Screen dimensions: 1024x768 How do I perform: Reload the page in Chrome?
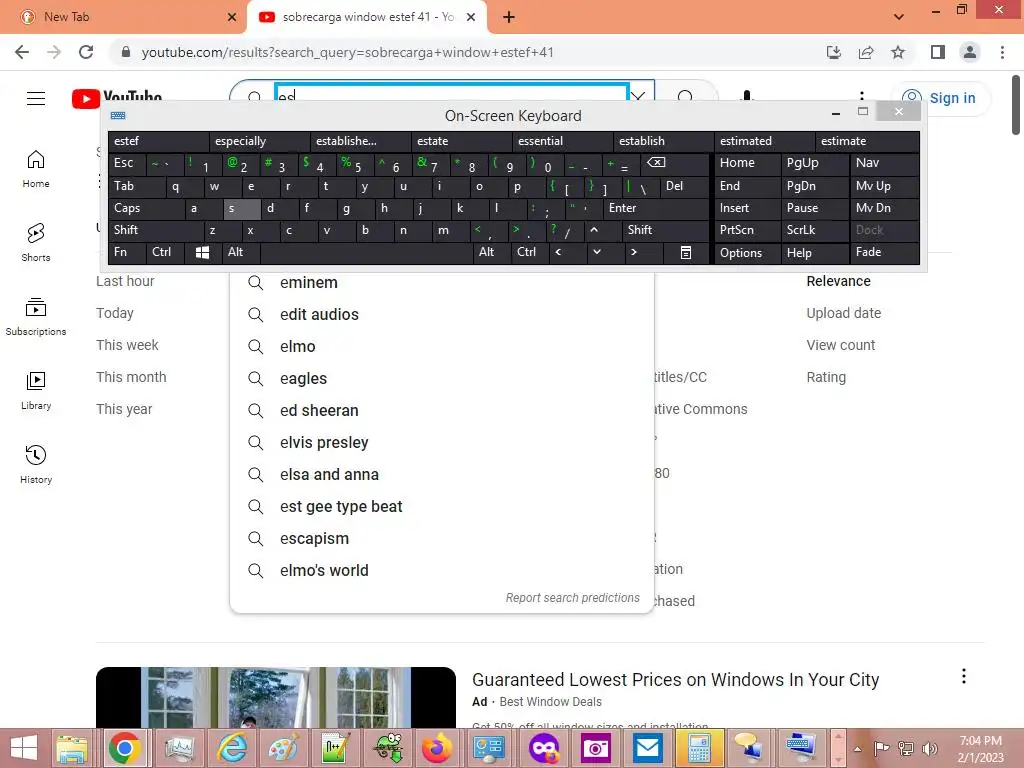86,52
